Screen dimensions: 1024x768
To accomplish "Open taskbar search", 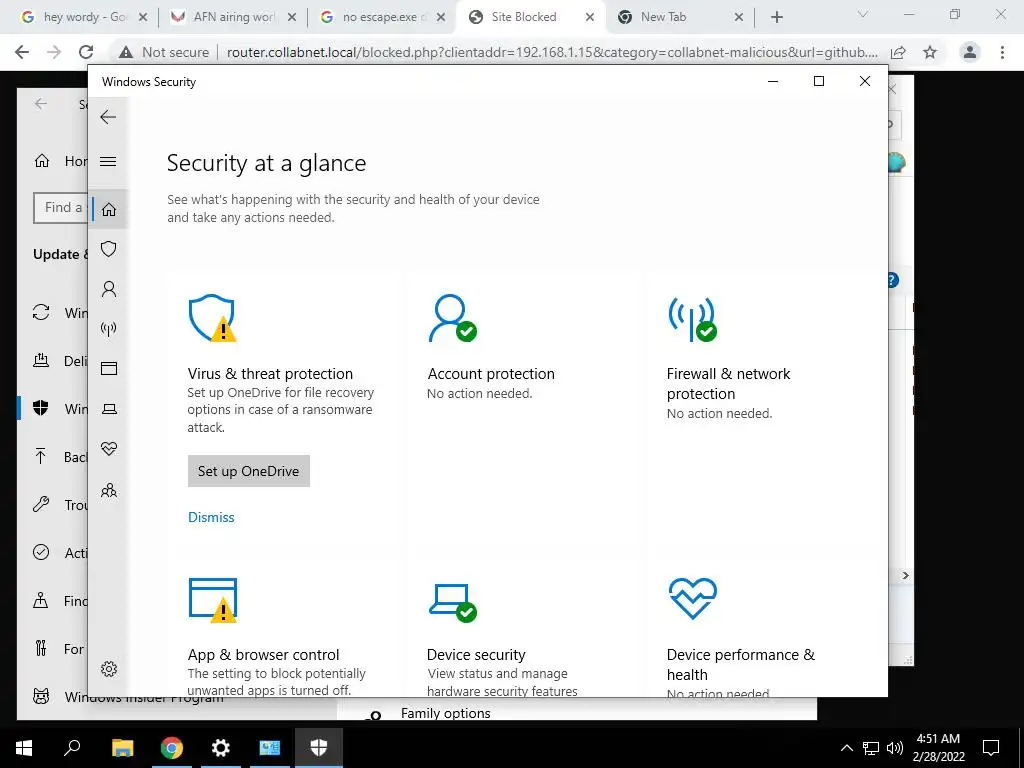I will click(72, 748).
